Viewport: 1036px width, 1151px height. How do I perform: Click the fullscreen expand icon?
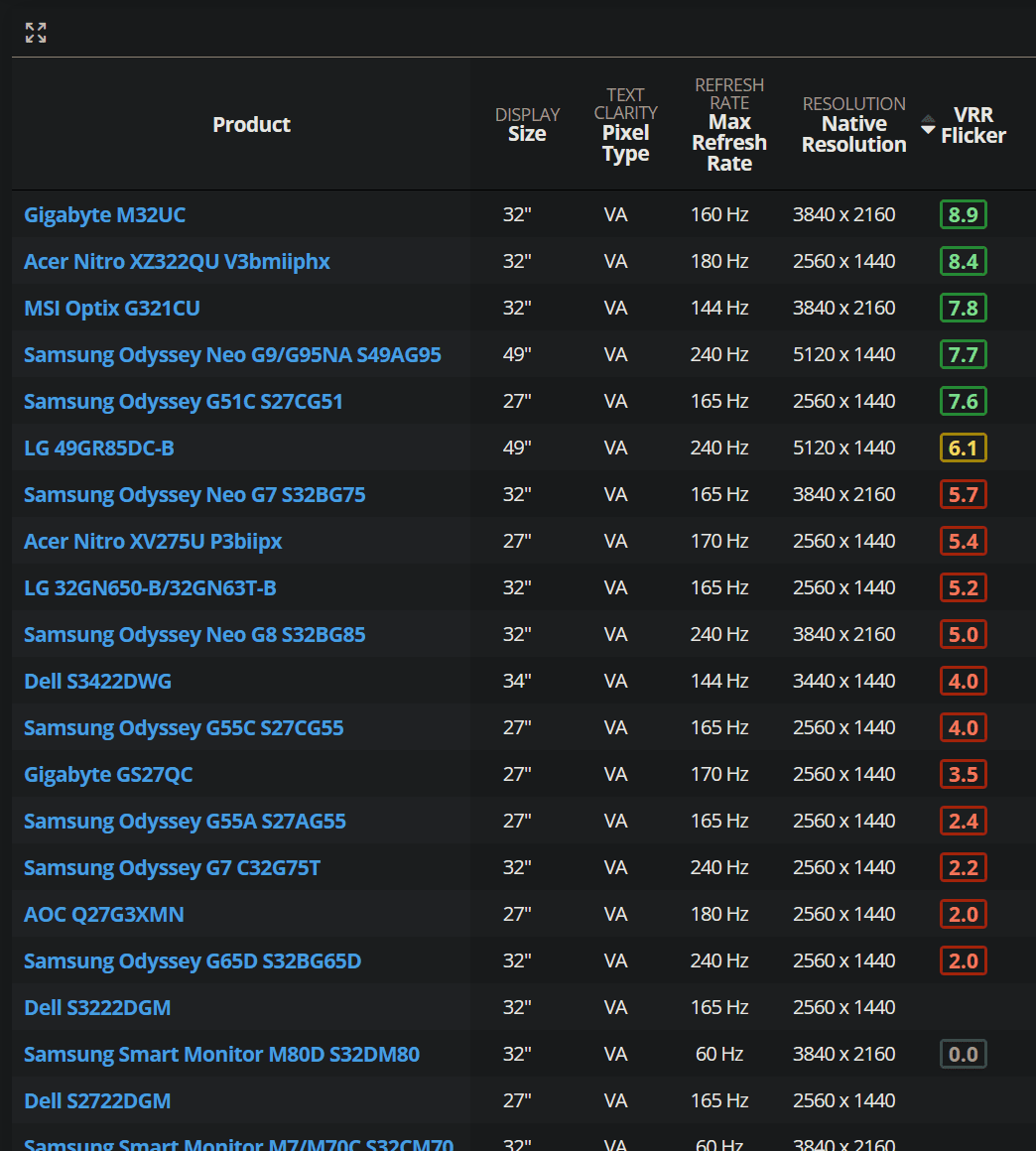point(36,33)
